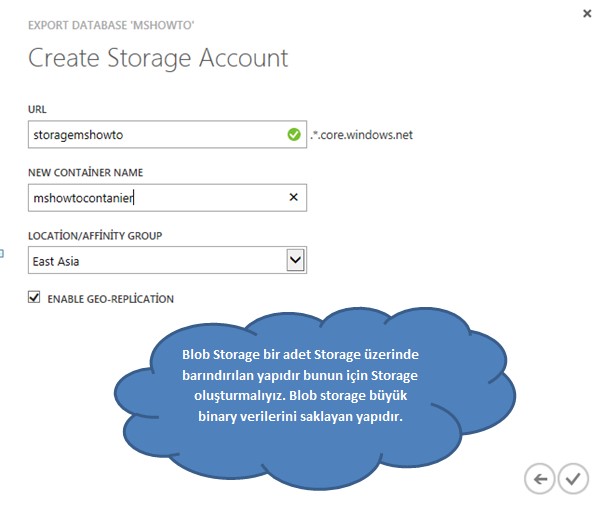Click inside the New Container Name field

tap(167, 198)
